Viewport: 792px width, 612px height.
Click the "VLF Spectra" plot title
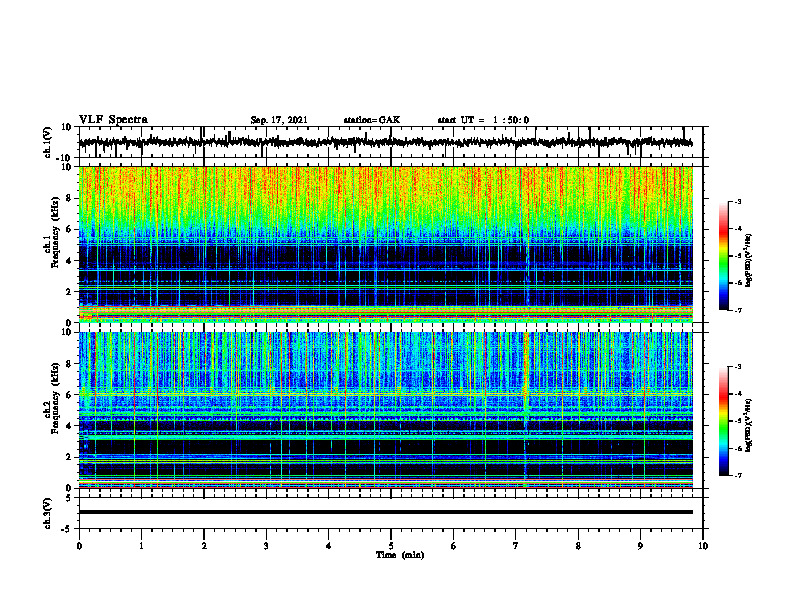[113, 120]
